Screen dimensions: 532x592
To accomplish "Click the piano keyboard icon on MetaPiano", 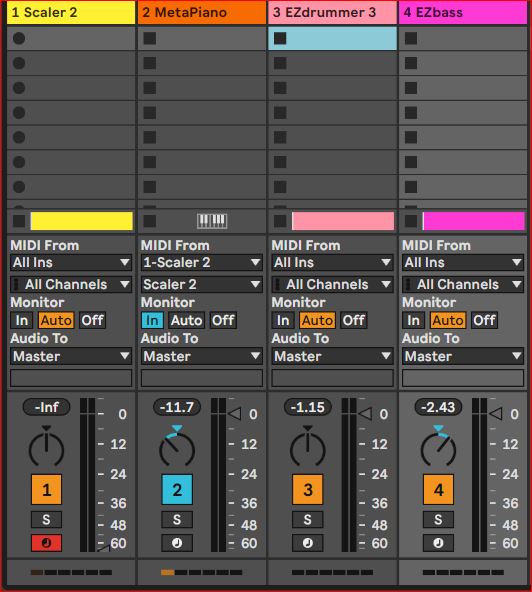I will coord(212,221).
